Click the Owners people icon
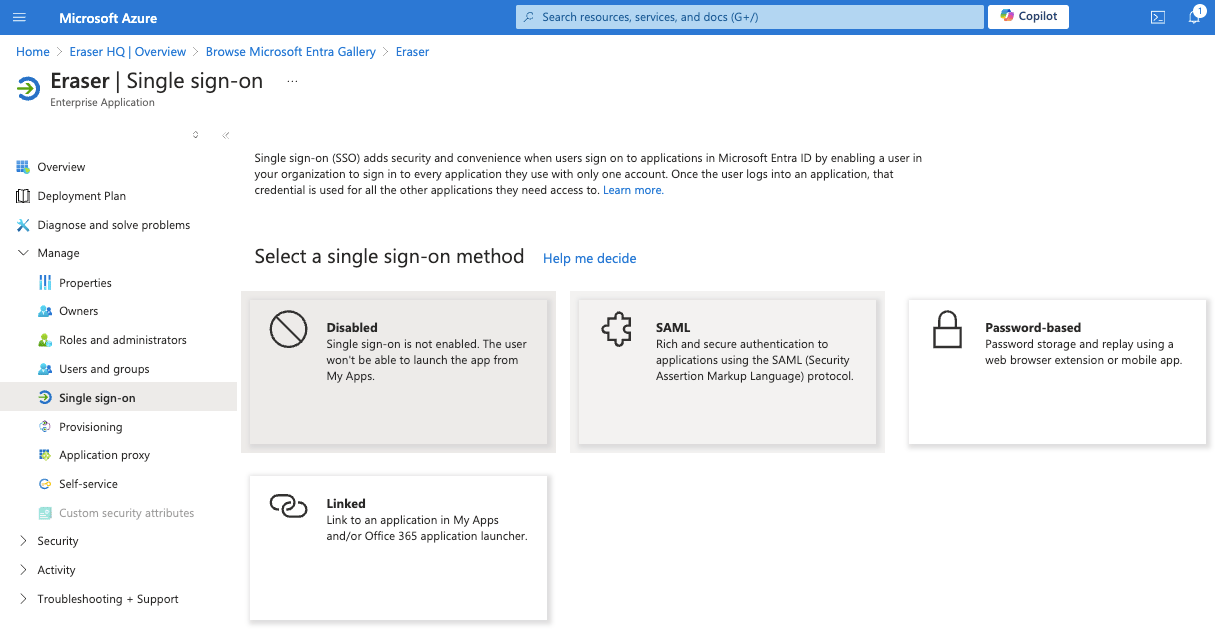Viewport: 1215px width, 636px height. (x=45, y=311)
